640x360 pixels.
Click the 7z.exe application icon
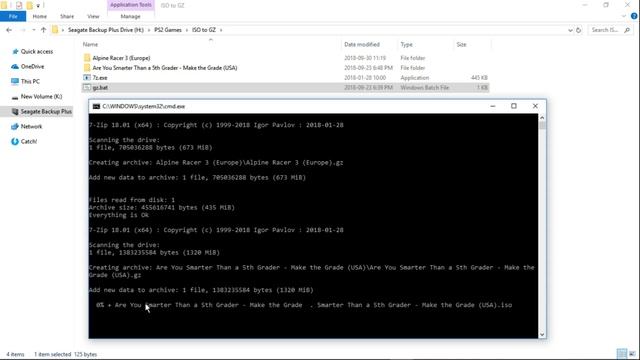coord(87,78)
